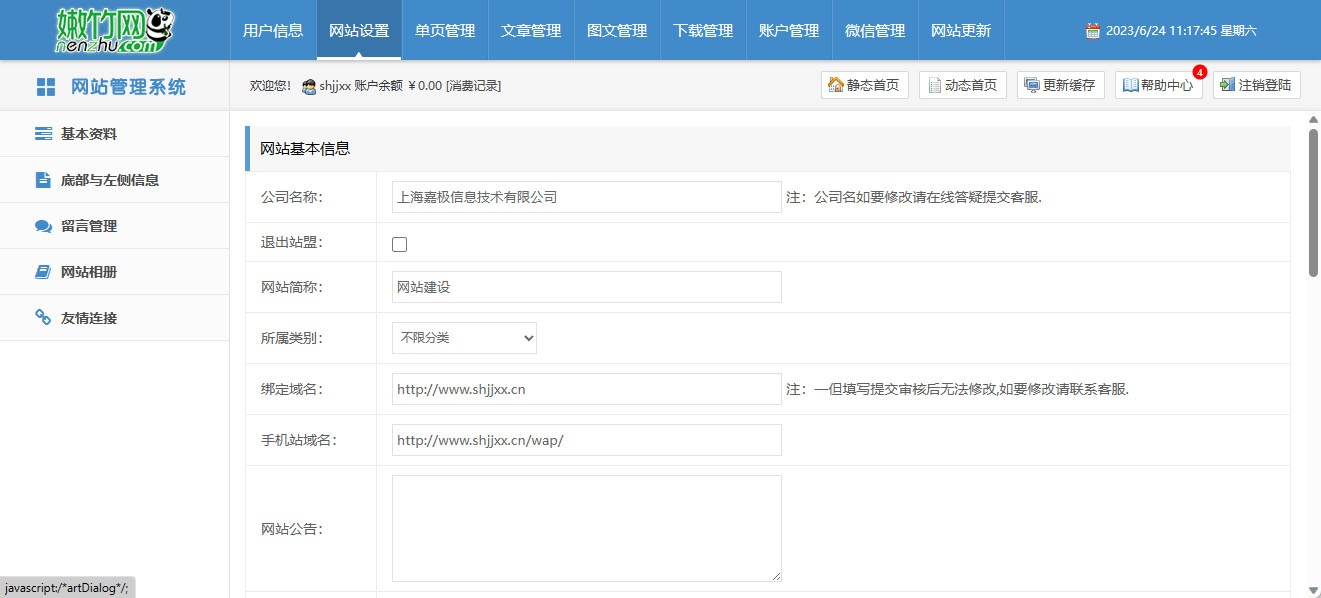Click the 嫩竹网 panda logo
Viewport: 1321px width, 598px height.
click(x=114, y=30)
